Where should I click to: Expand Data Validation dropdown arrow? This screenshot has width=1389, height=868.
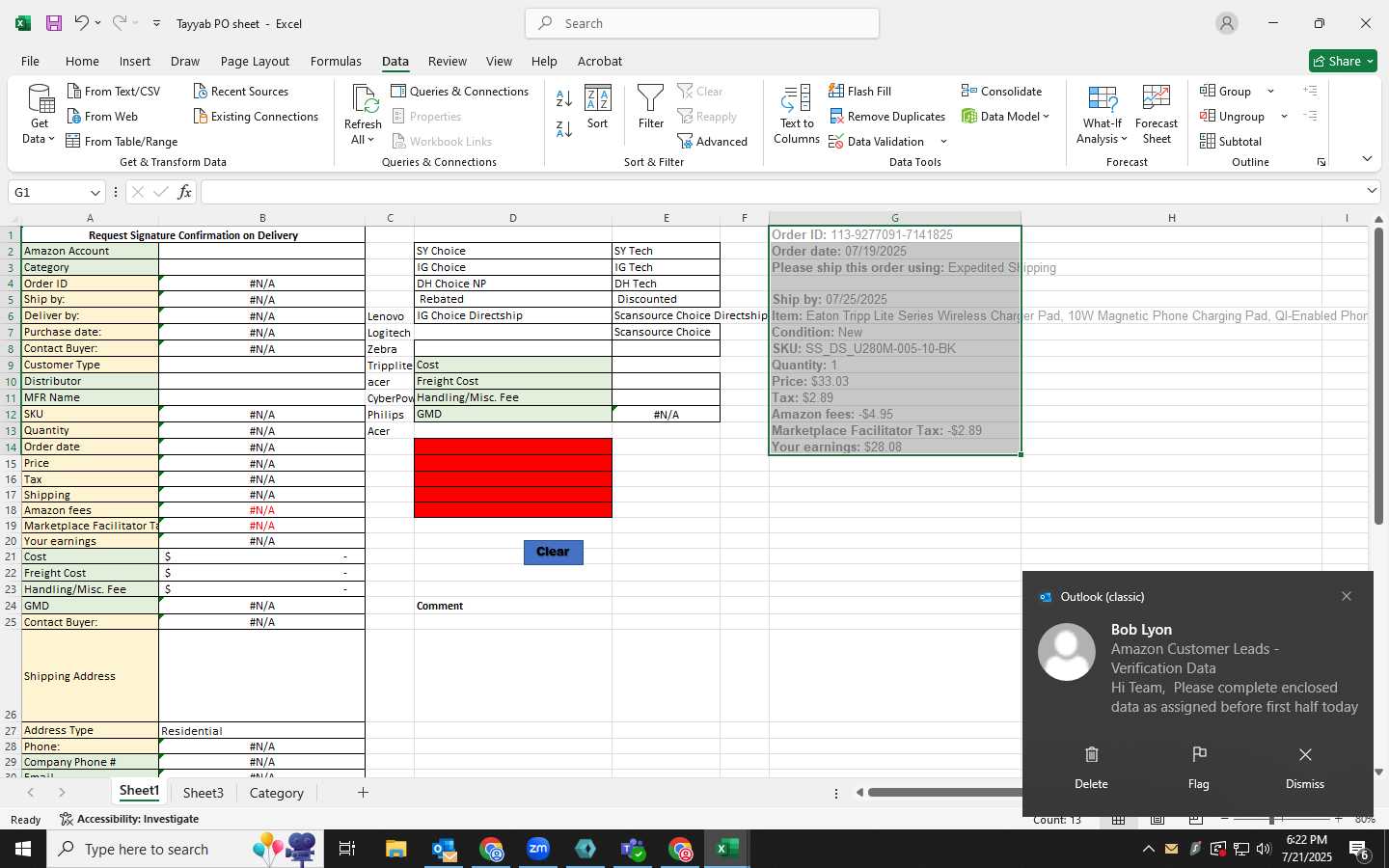coord(943,142)
